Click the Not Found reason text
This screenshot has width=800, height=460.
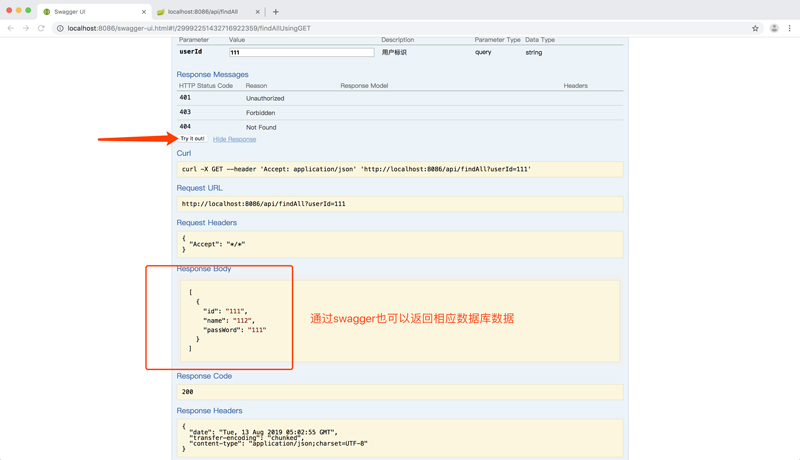point(261,127)
